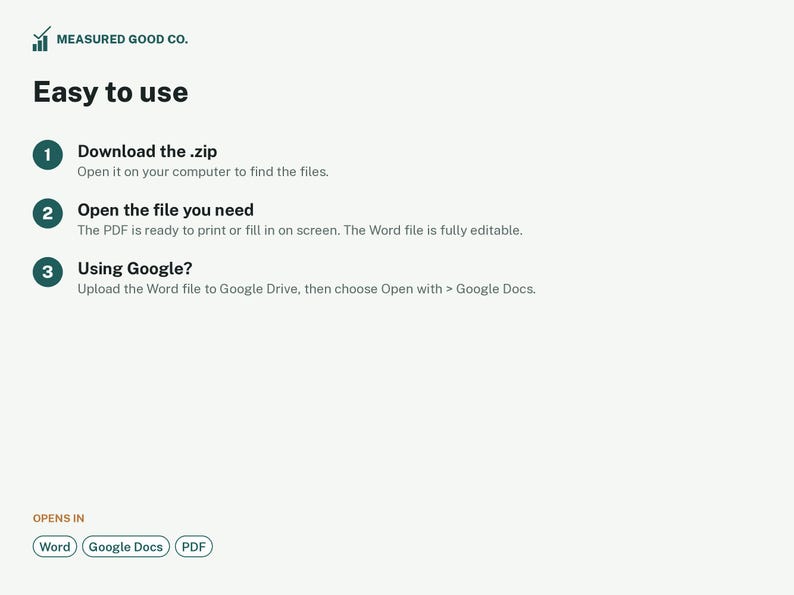794x595 pixels.
Task: Click the Download the .zip heading
Action: pos(147,151)
